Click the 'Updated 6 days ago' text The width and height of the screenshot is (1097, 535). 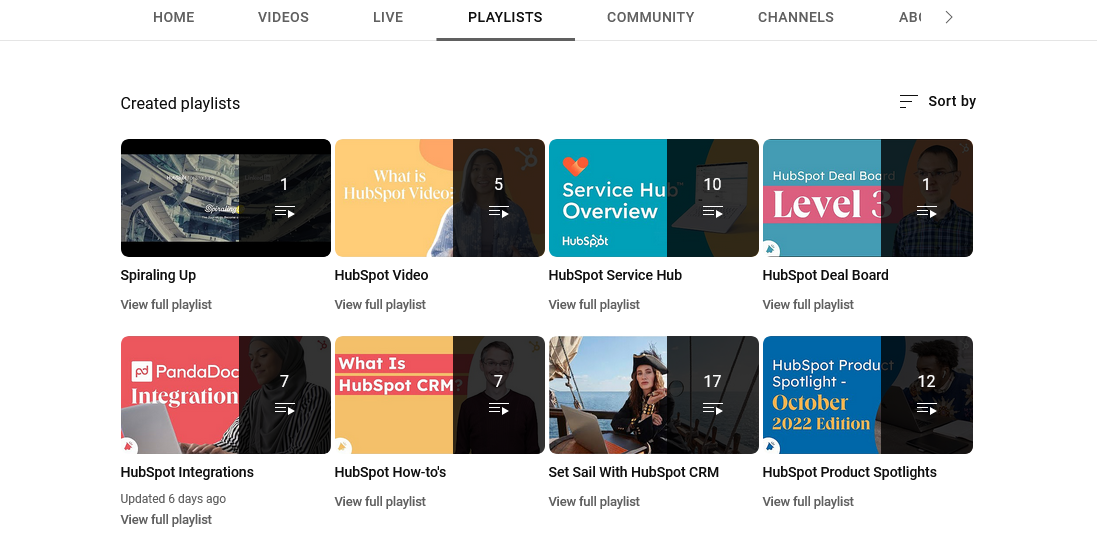[x=173, y=499]
